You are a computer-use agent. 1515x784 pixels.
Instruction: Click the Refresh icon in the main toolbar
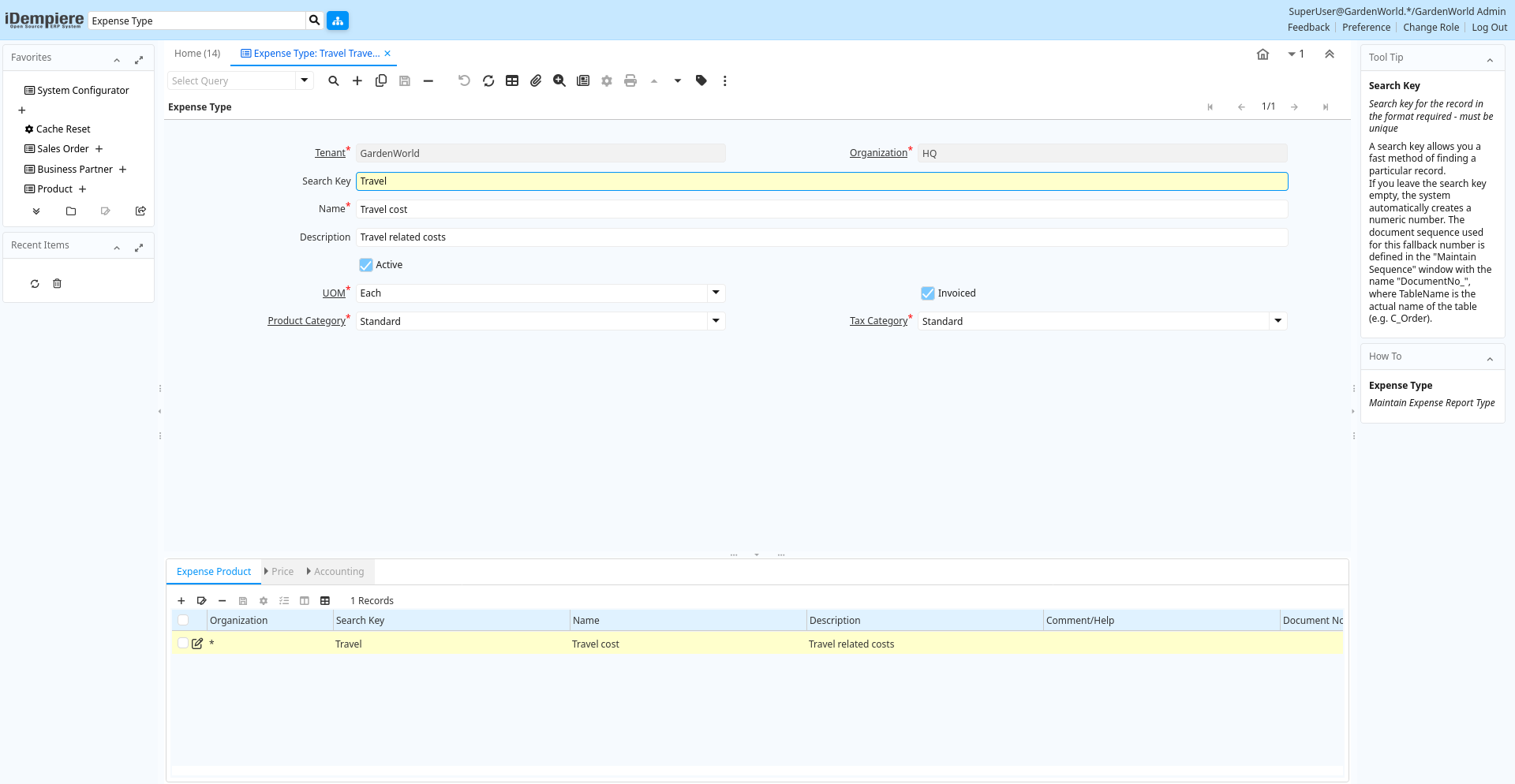(488, 80)
